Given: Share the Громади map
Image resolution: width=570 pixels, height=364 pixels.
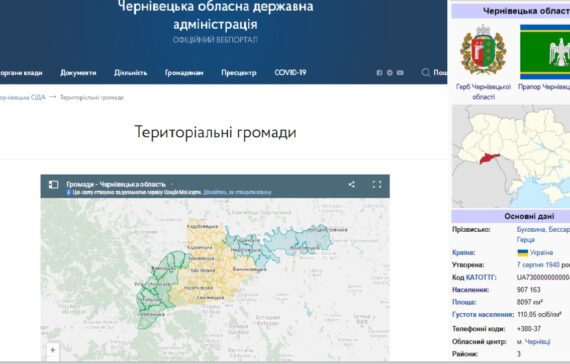Looking at the screenshot, I should tap(351, 184).
